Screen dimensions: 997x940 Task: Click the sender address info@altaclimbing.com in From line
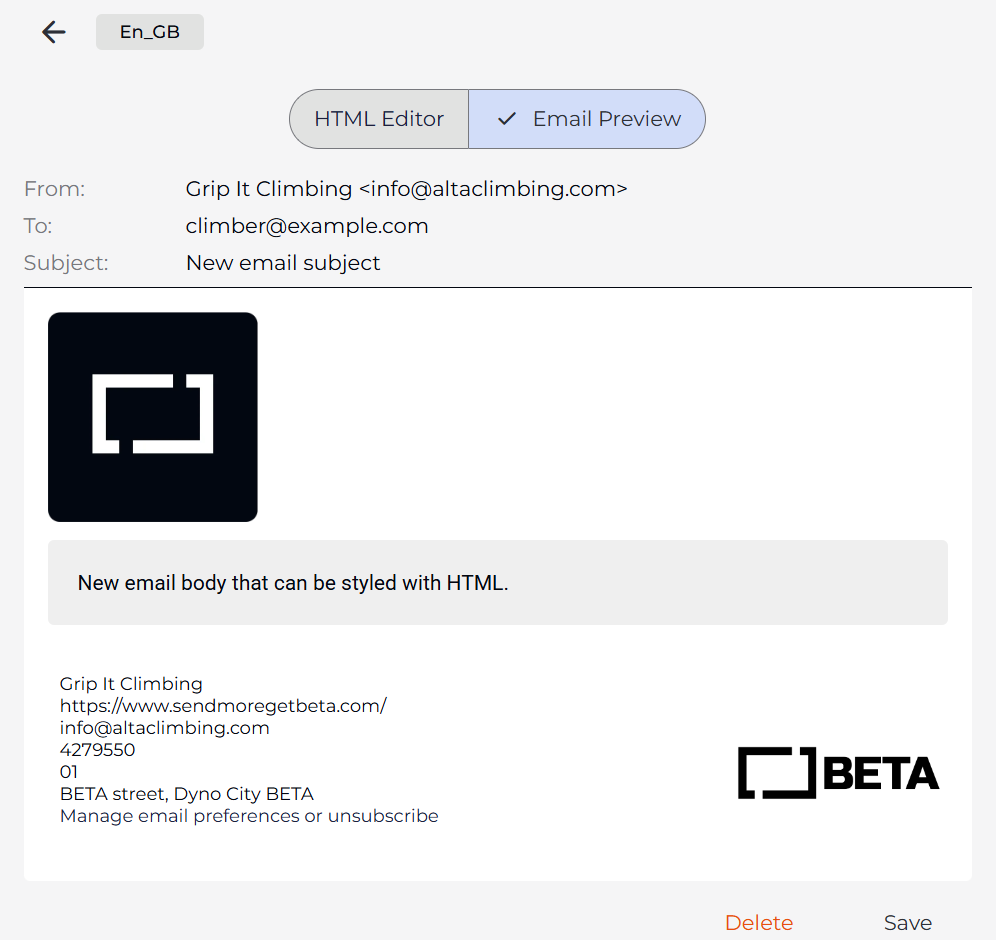pos(493,189)
